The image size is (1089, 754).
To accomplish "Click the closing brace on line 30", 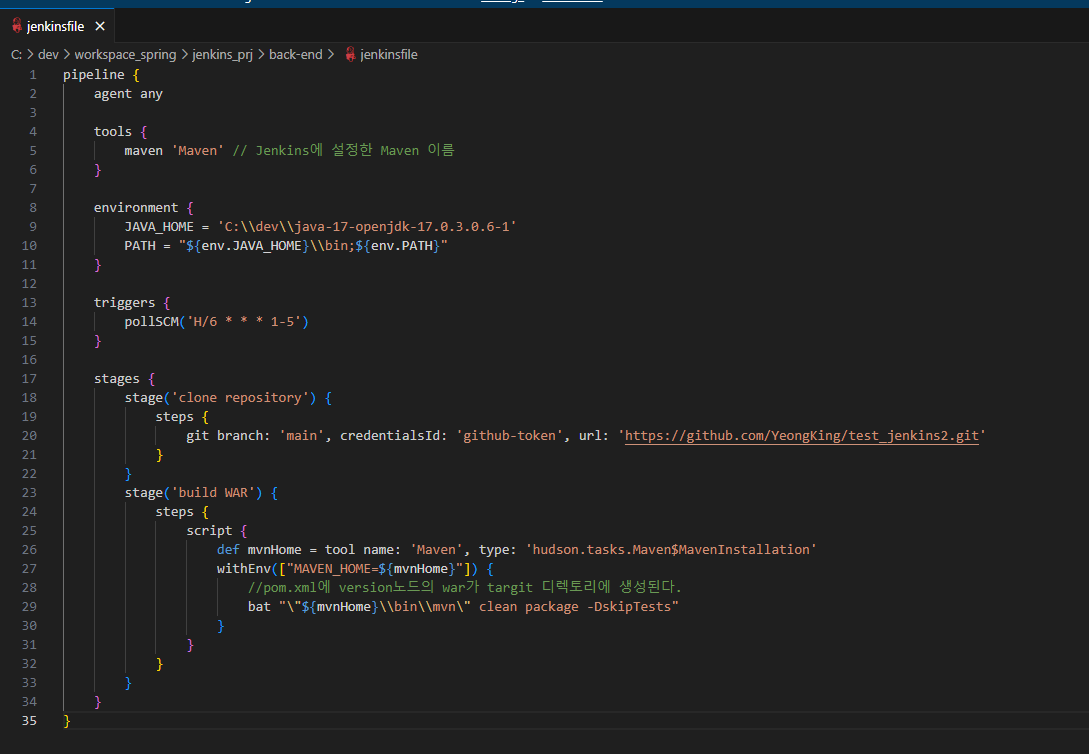I will coord(221,626).
